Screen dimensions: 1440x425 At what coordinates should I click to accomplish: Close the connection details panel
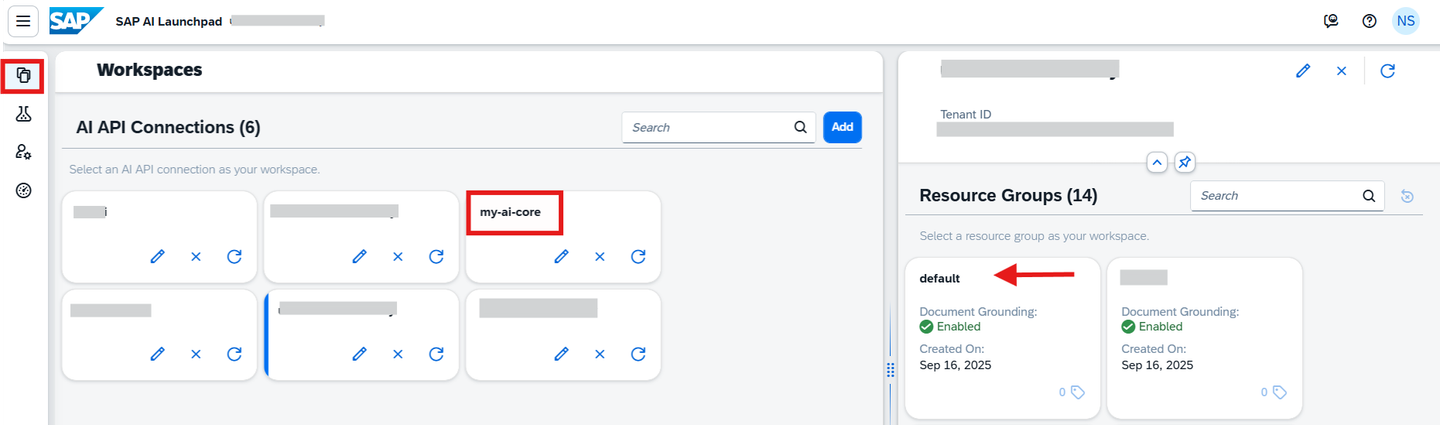(x=1342, y=71)
